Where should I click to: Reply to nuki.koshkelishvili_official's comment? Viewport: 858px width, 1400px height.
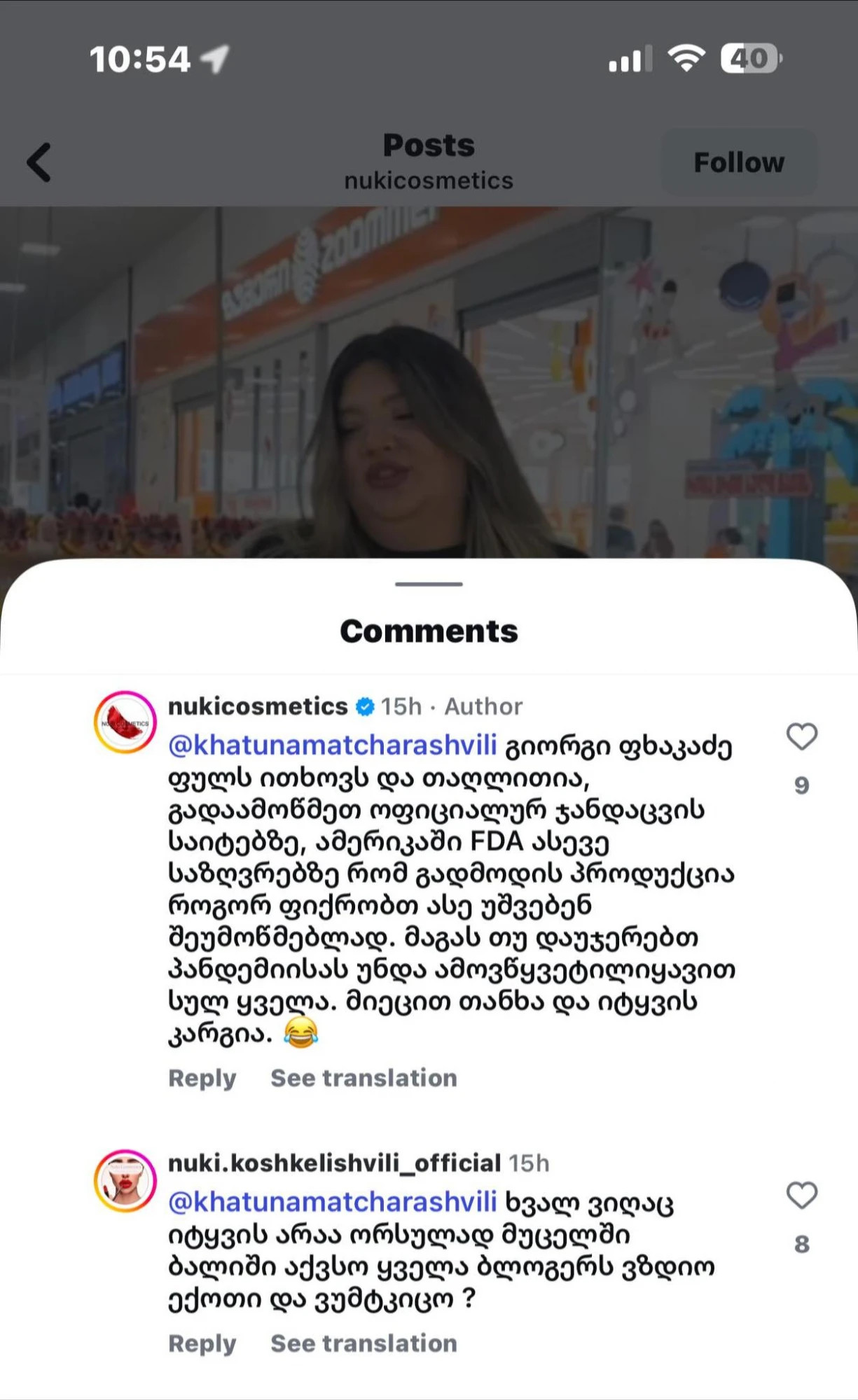(x=202, y=1343)
